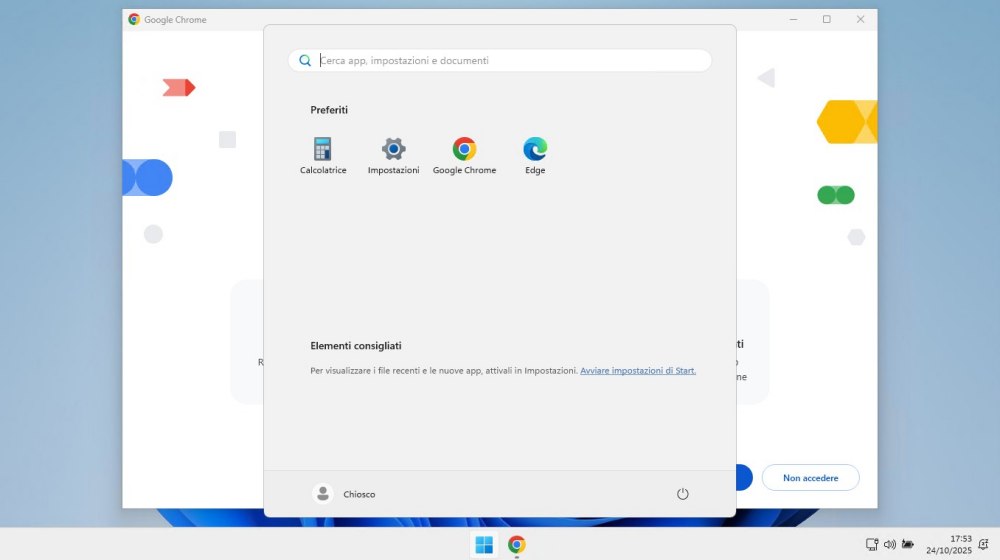Open the Calcolatrice app
The height and width of the screenshot is (560, 1000).
pos(322,150)
